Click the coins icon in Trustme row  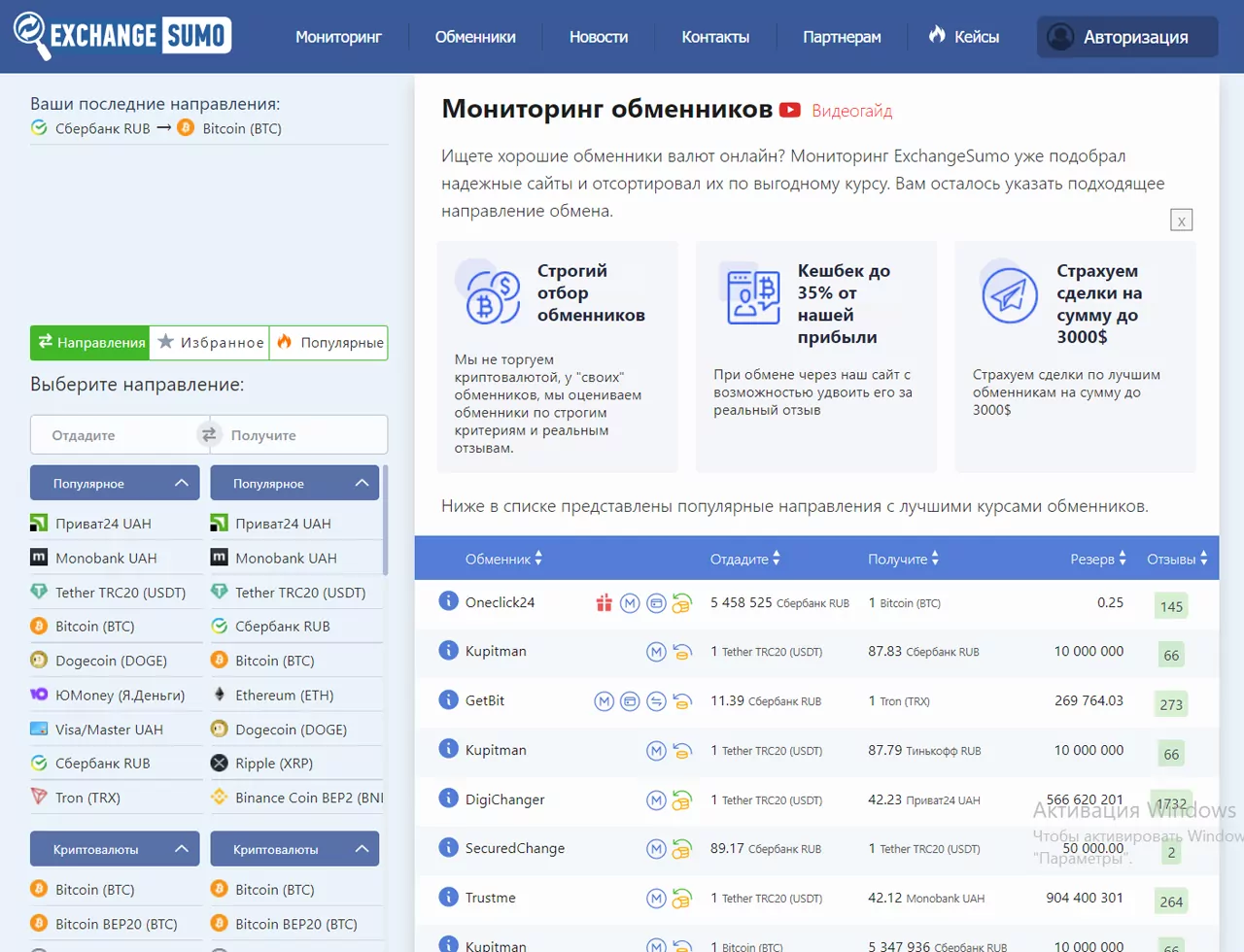point(681,899)
